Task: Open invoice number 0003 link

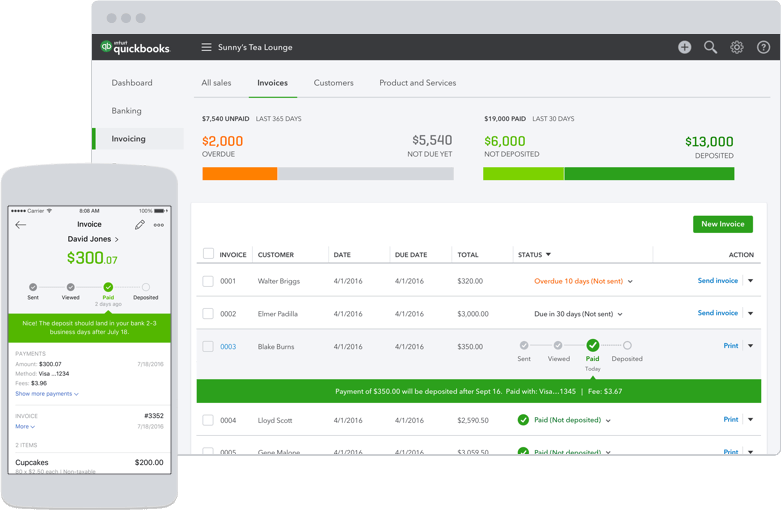Action: (228, 347)
